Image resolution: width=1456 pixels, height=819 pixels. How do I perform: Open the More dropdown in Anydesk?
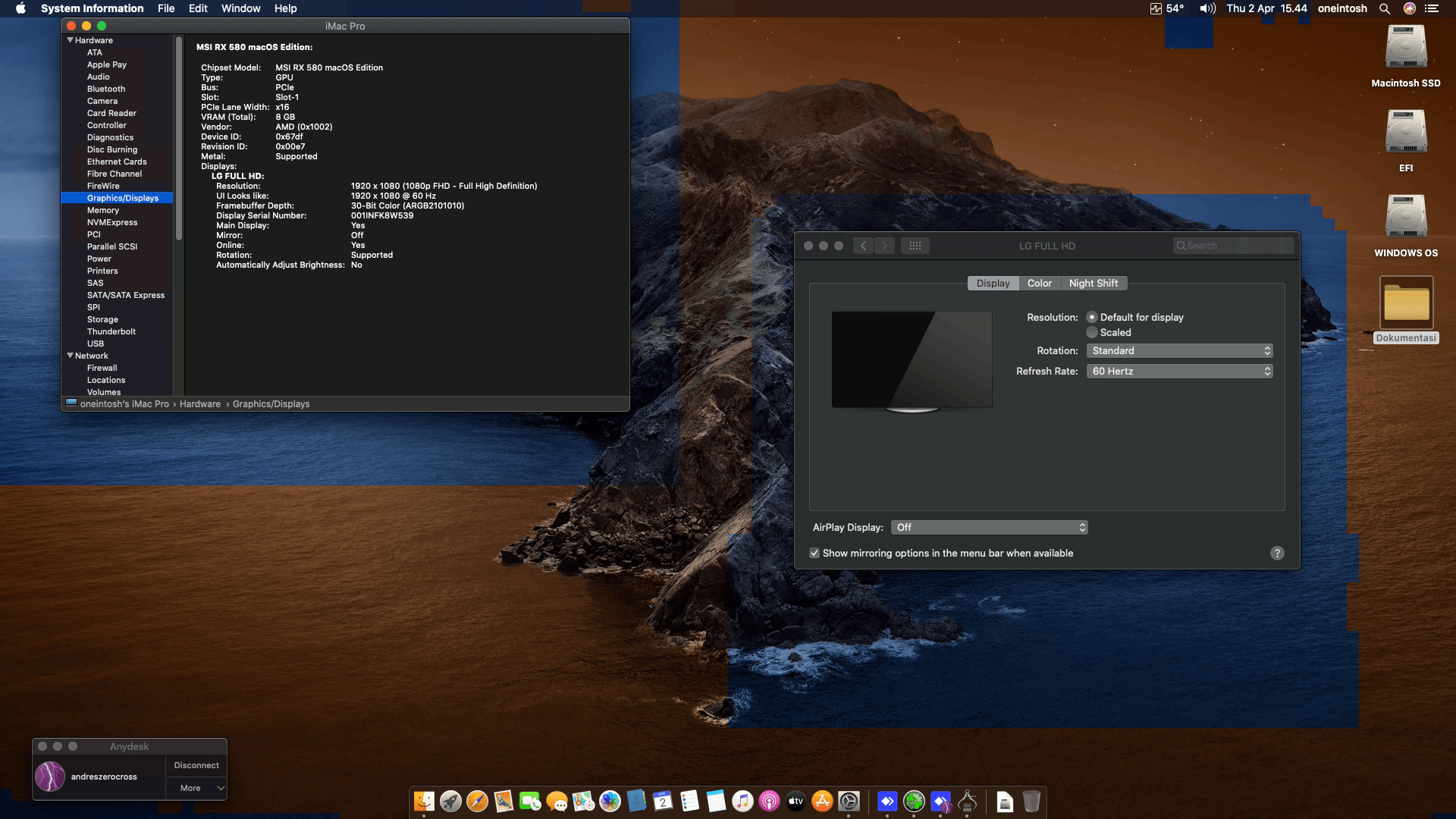(196, 788)
